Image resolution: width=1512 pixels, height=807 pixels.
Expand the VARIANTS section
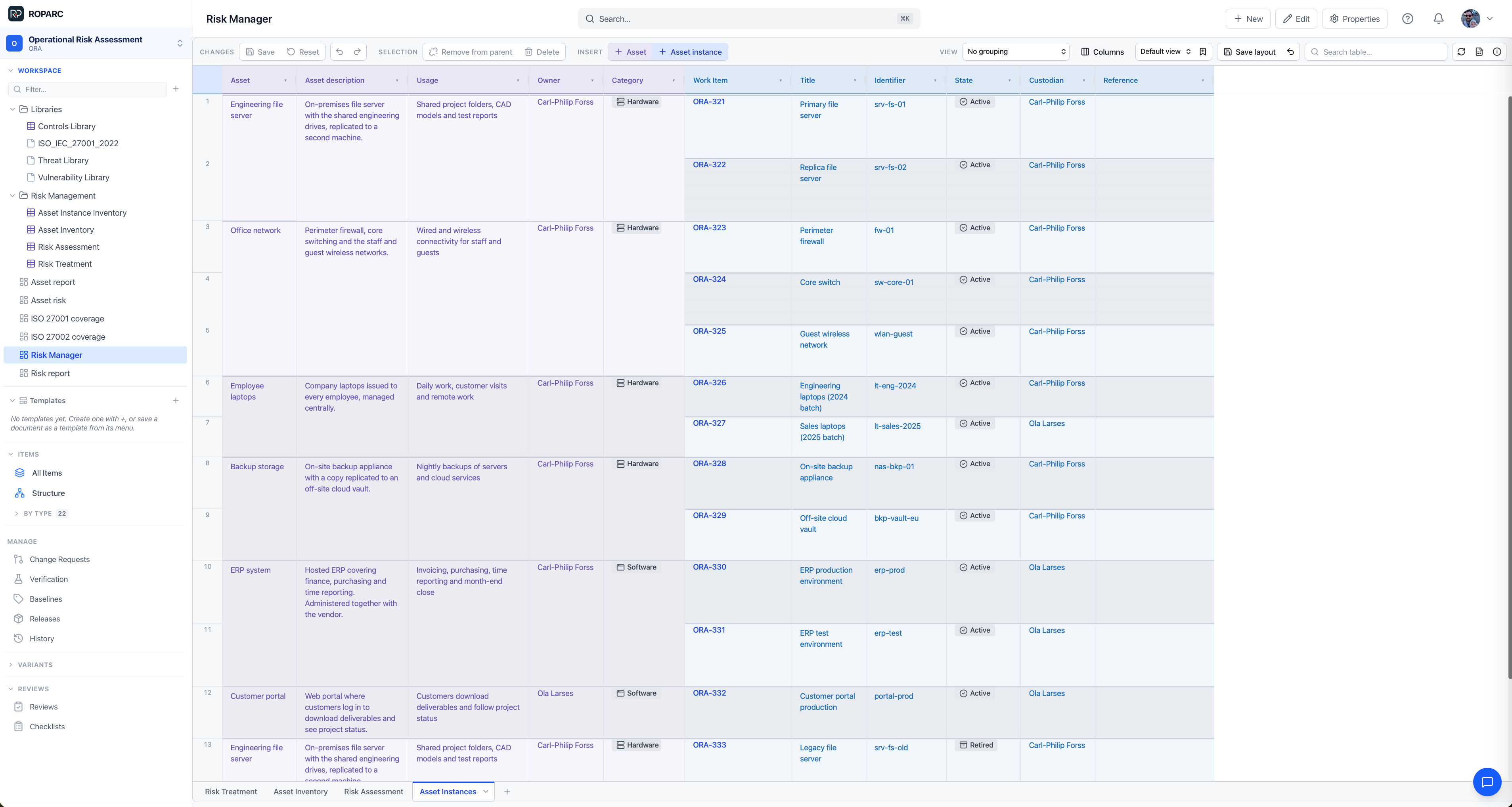[x=11, y=665]
